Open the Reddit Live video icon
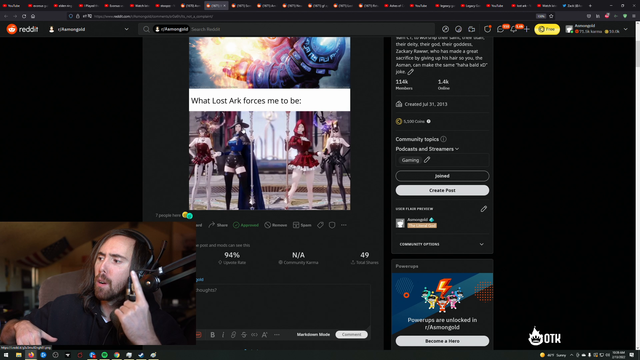The image size is (640, 360). coord(471,29)
